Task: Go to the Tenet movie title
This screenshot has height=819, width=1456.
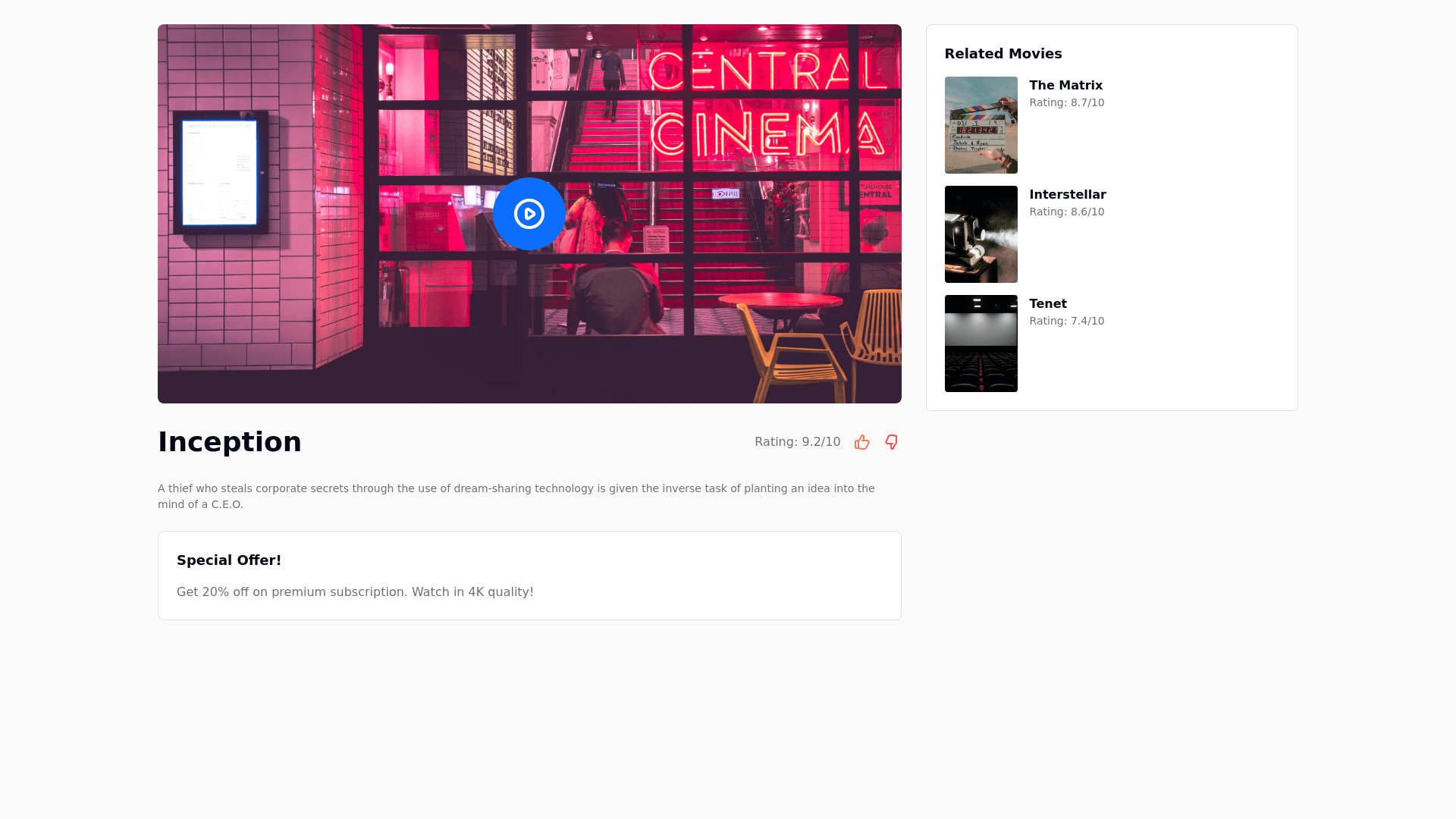Action: click(1047, 304)
